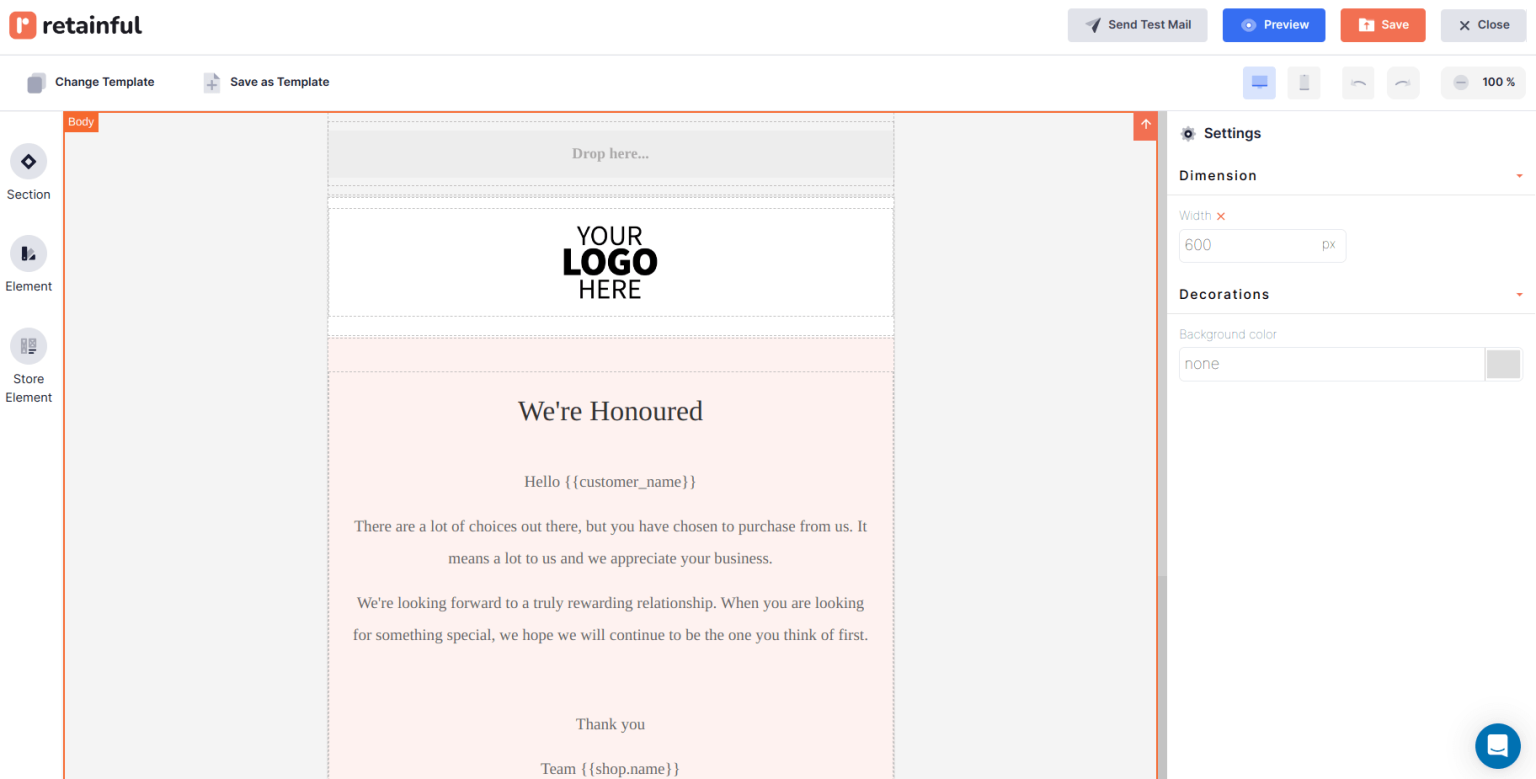Click the upward arrow on the Body frame
Image resolution: width=1536 pixels, height=779 pixels.
(1144, 126)
